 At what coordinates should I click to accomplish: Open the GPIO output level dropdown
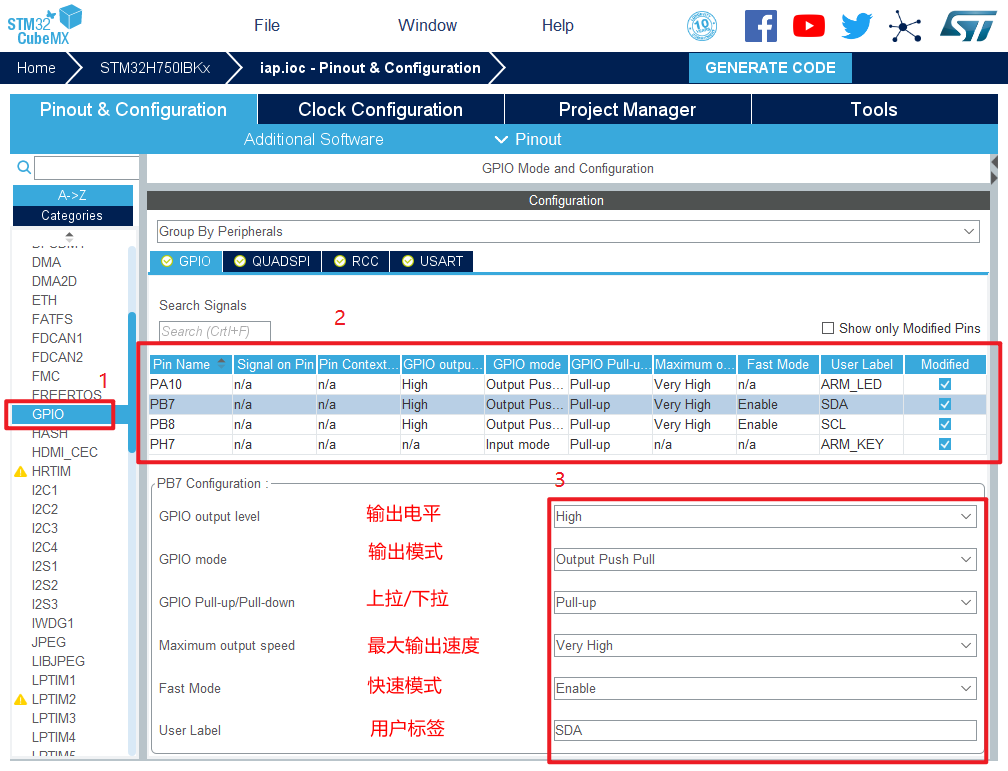[765, 517]
